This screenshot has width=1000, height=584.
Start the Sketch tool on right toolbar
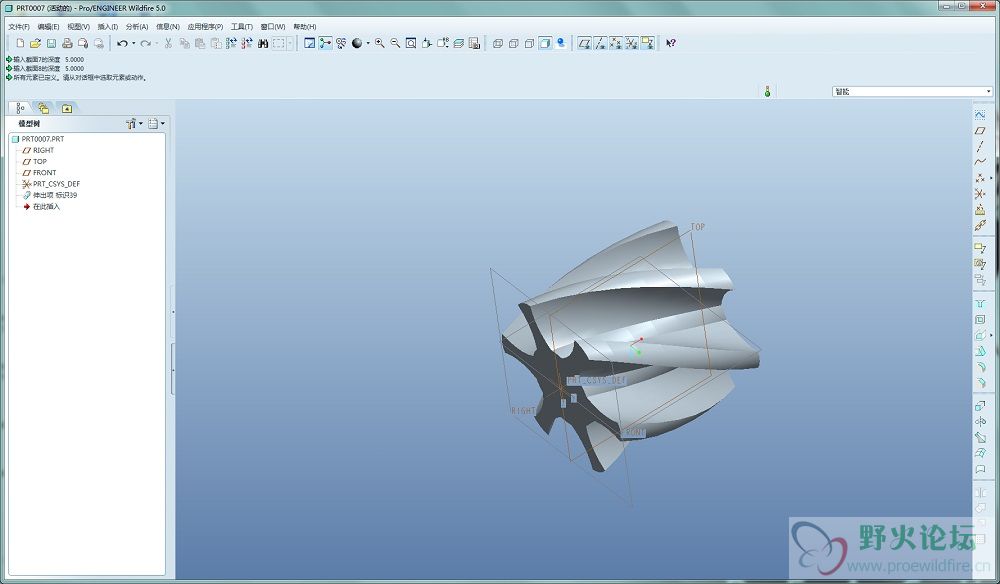[980, 114]
